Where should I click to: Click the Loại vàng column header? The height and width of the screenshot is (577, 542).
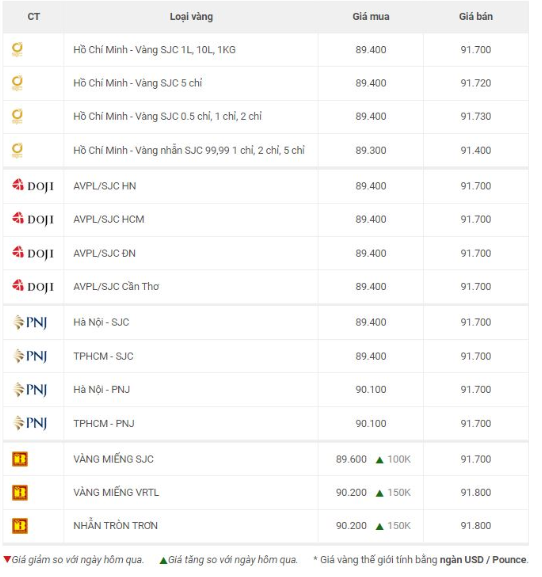[x=191, y=17]
